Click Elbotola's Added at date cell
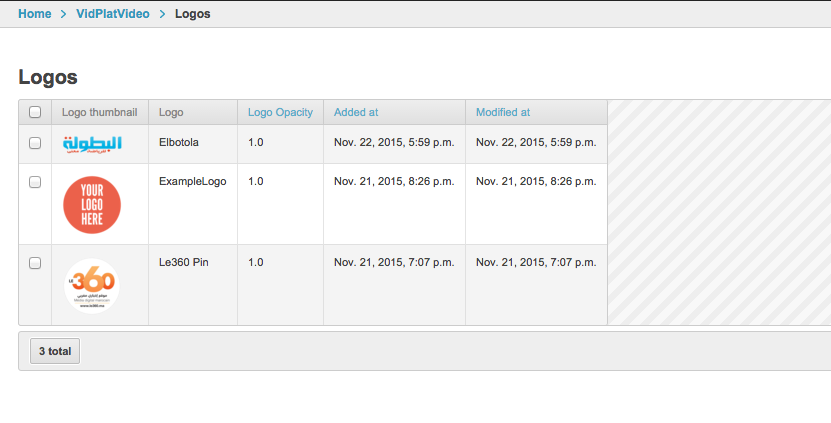This screenshot has width=831, height=423. 394,143
